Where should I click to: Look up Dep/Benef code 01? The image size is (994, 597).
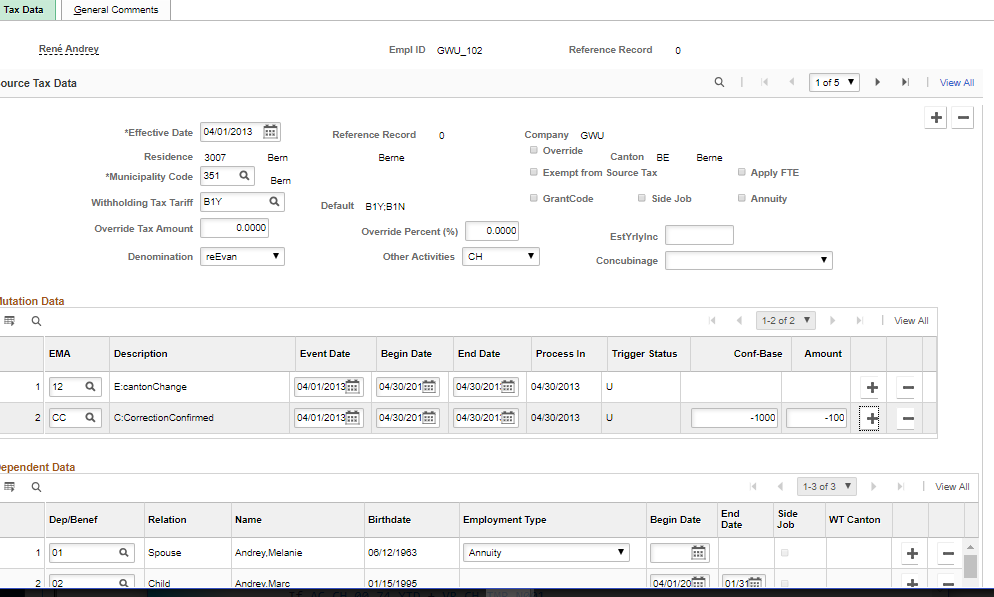tap(124, 553)
